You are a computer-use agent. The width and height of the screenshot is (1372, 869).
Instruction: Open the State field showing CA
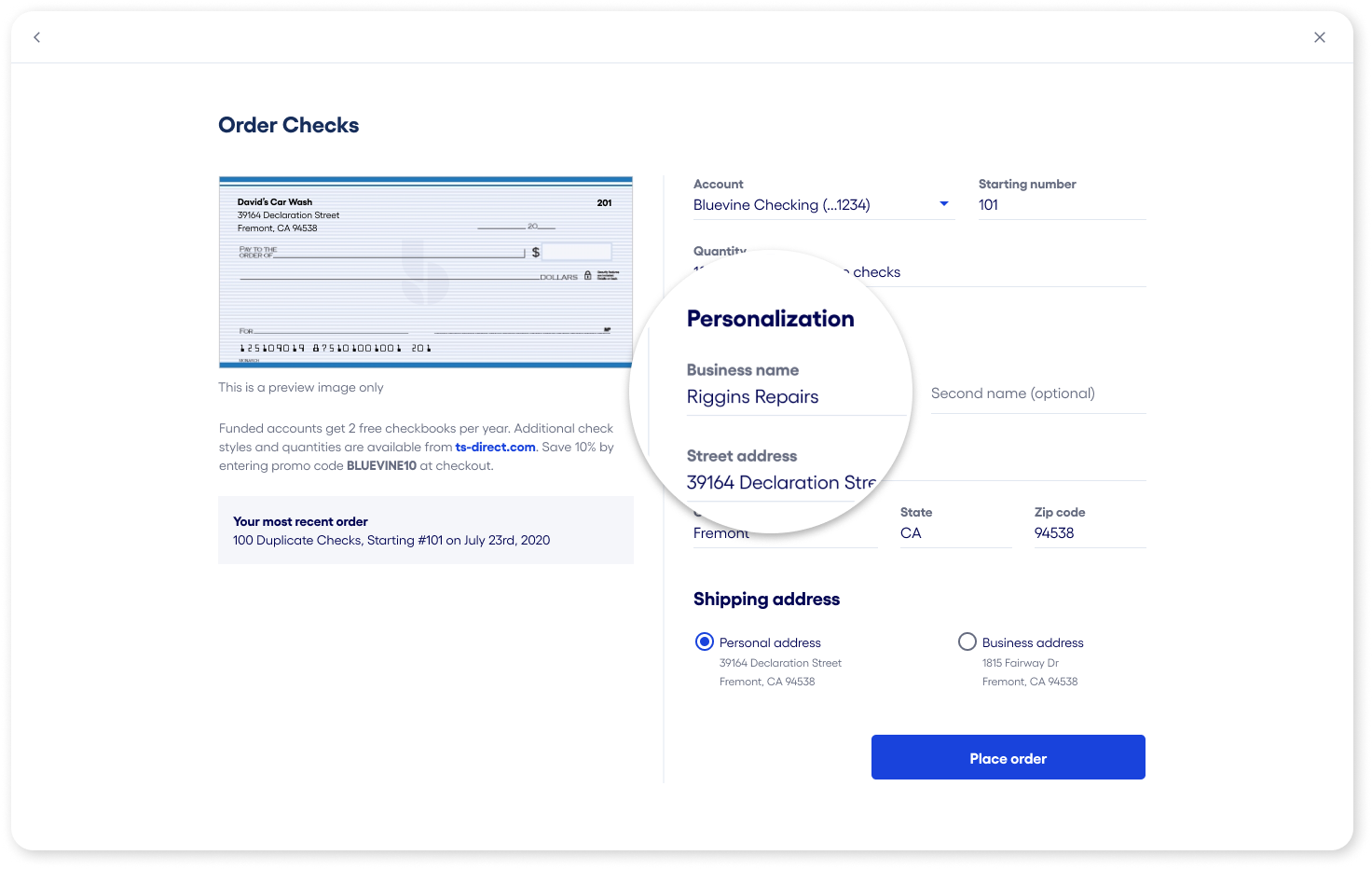(954, 533)
